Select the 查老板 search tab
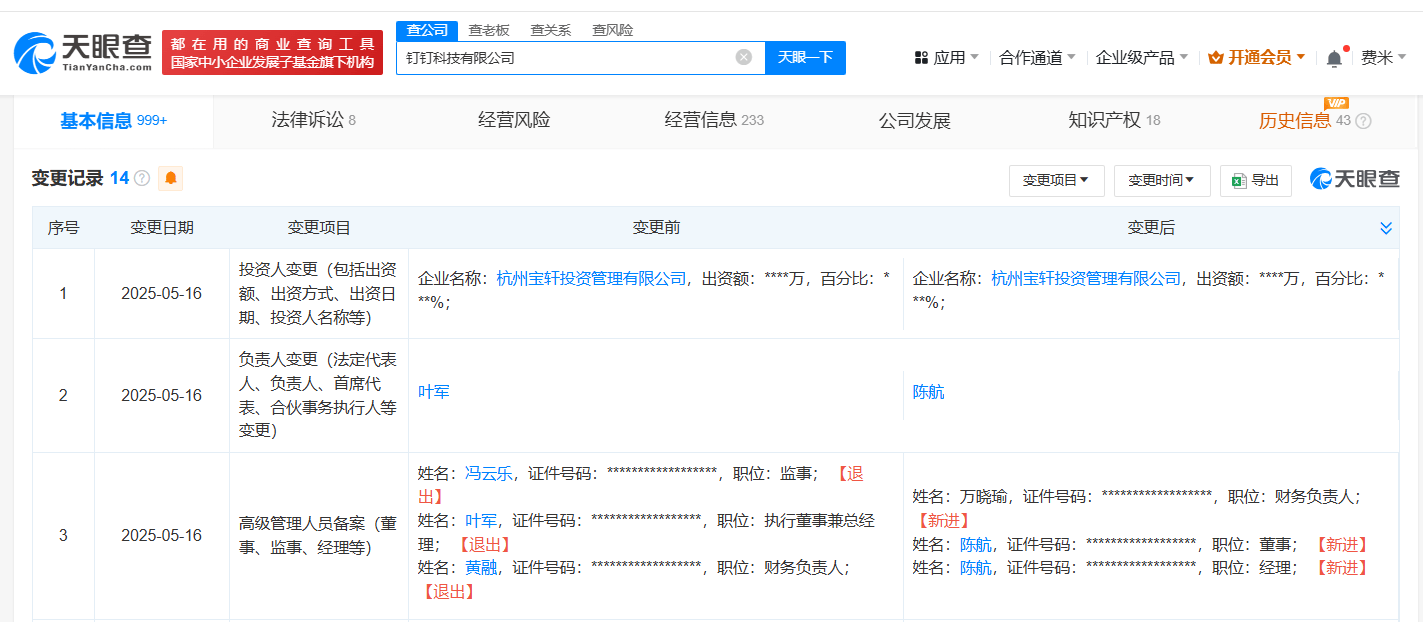Screen dimensions: 1423x622 (489, 30)
